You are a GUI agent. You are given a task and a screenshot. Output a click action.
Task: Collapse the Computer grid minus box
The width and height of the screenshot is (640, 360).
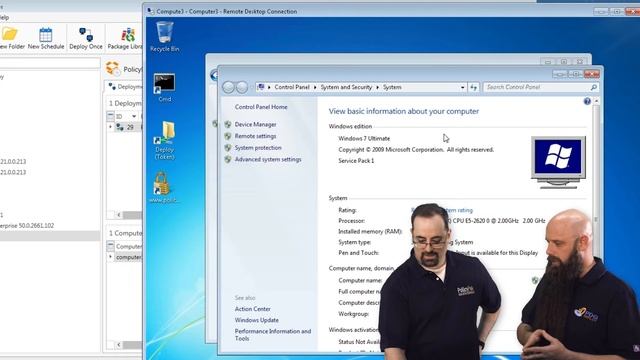click(110, 246)
